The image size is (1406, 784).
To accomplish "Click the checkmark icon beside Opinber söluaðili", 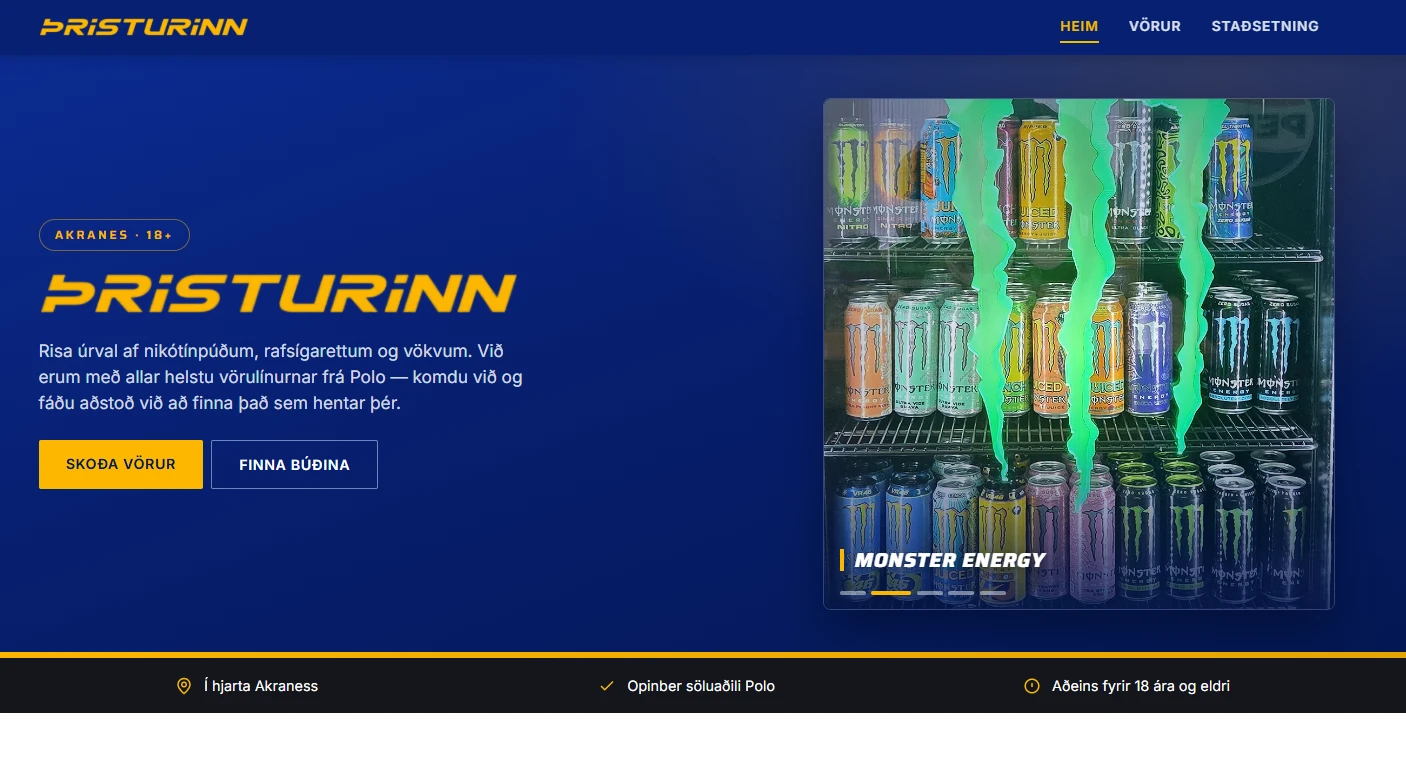I will (606, 686).
